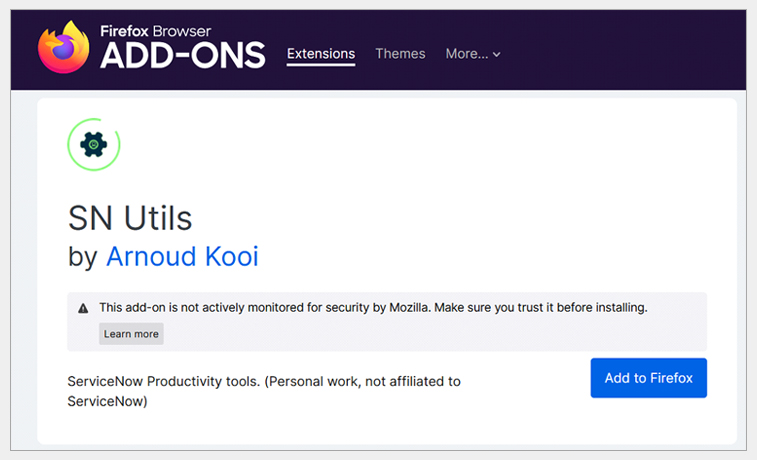The width and height of the screenshot is (757, 460).
Task: Switch to the Extensions tab
Action: [321, 54]
